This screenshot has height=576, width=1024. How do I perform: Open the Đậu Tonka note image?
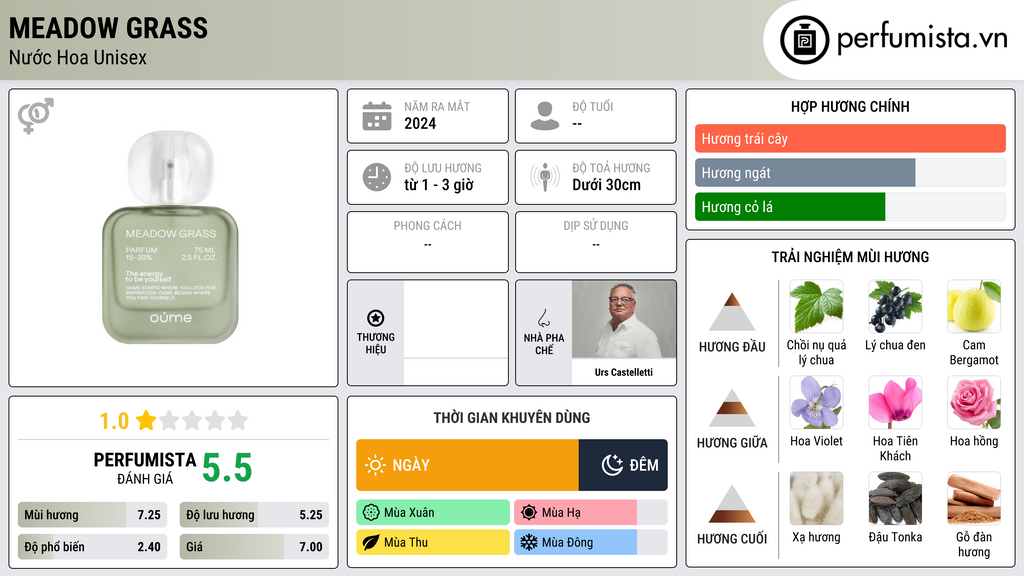[895, 499]
